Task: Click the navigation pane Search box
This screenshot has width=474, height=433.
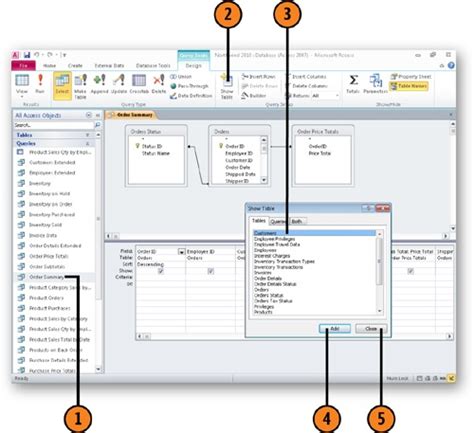Action: [54, 125]
